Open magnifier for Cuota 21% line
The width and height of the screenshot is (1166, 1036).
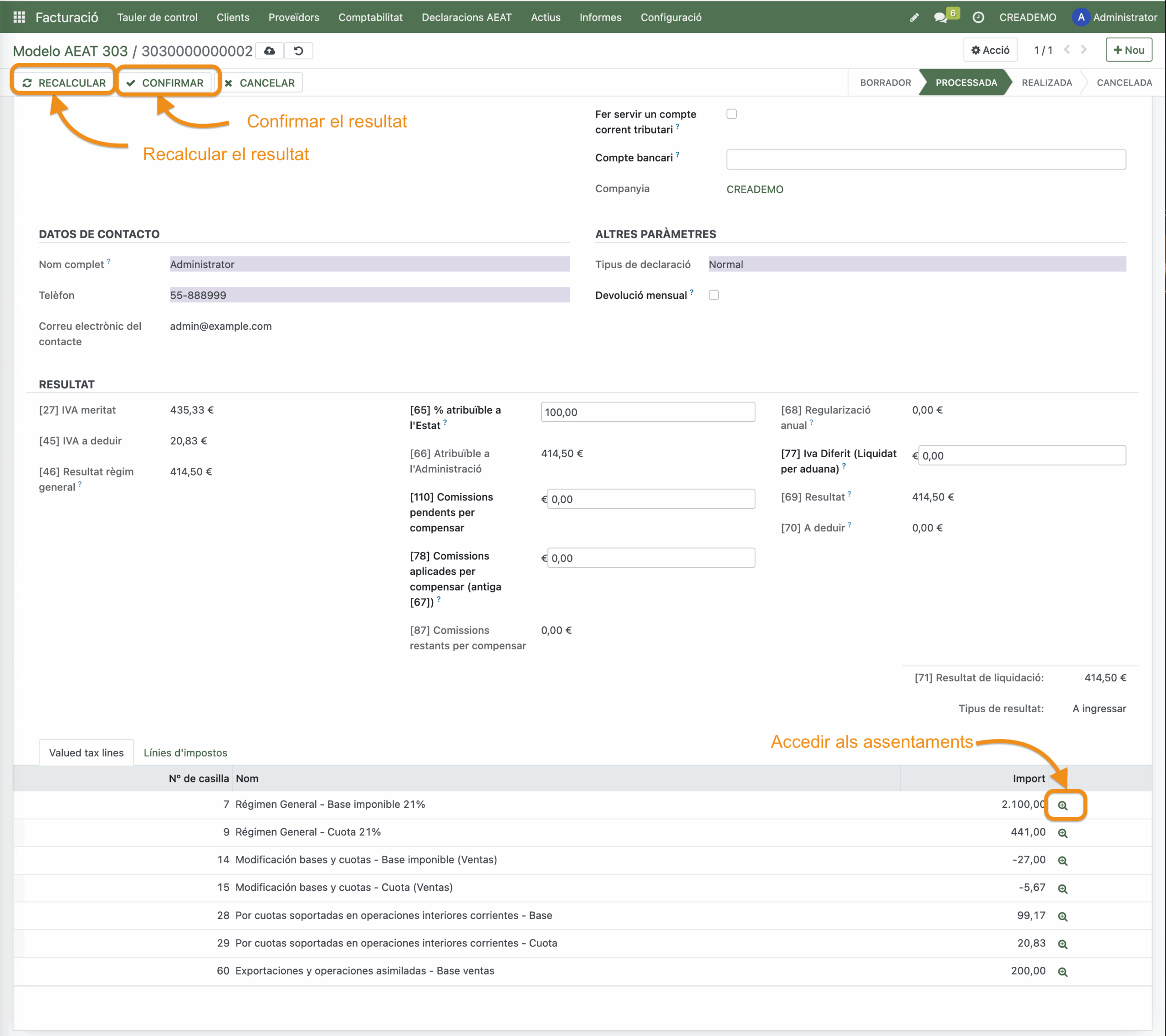[x=1062, y=833]
